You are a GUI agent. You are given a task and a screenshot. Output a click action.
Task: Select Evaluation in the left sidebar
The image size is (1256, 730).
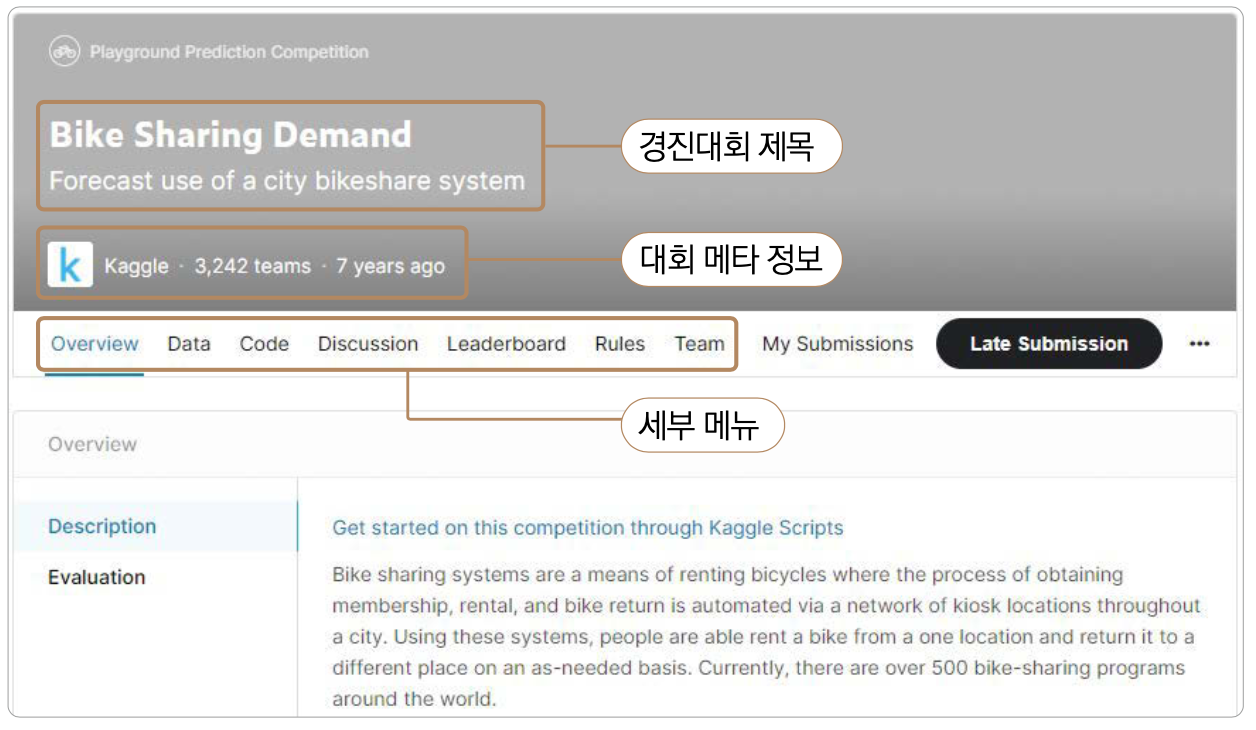(x=97, y=577)
